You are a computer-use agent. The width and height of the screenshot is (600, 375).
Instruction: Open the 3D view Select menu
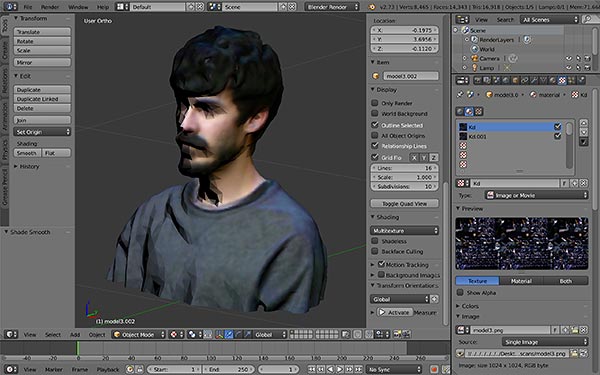pyautogui.click(x=53, y=334)
